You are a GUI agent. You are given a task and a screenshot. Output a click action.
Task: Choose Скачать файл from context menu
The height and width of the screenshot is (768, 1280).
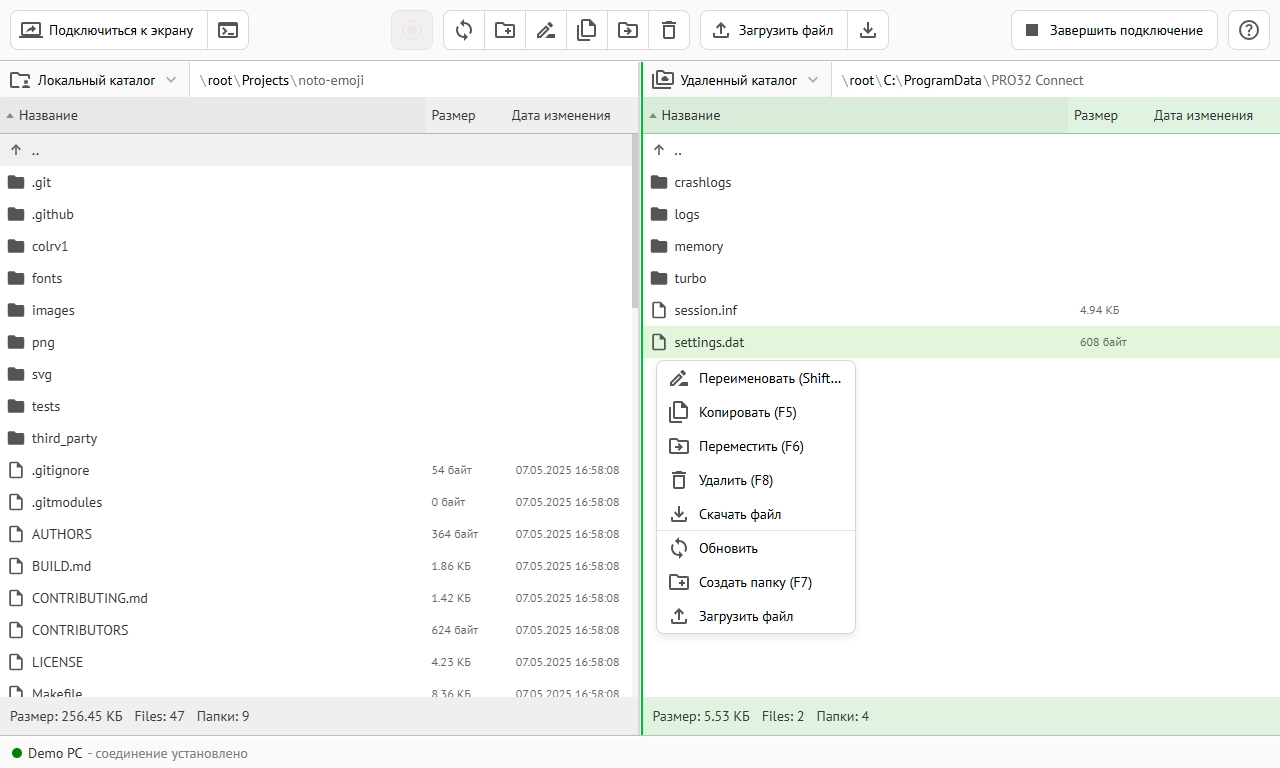coord(756,514)
